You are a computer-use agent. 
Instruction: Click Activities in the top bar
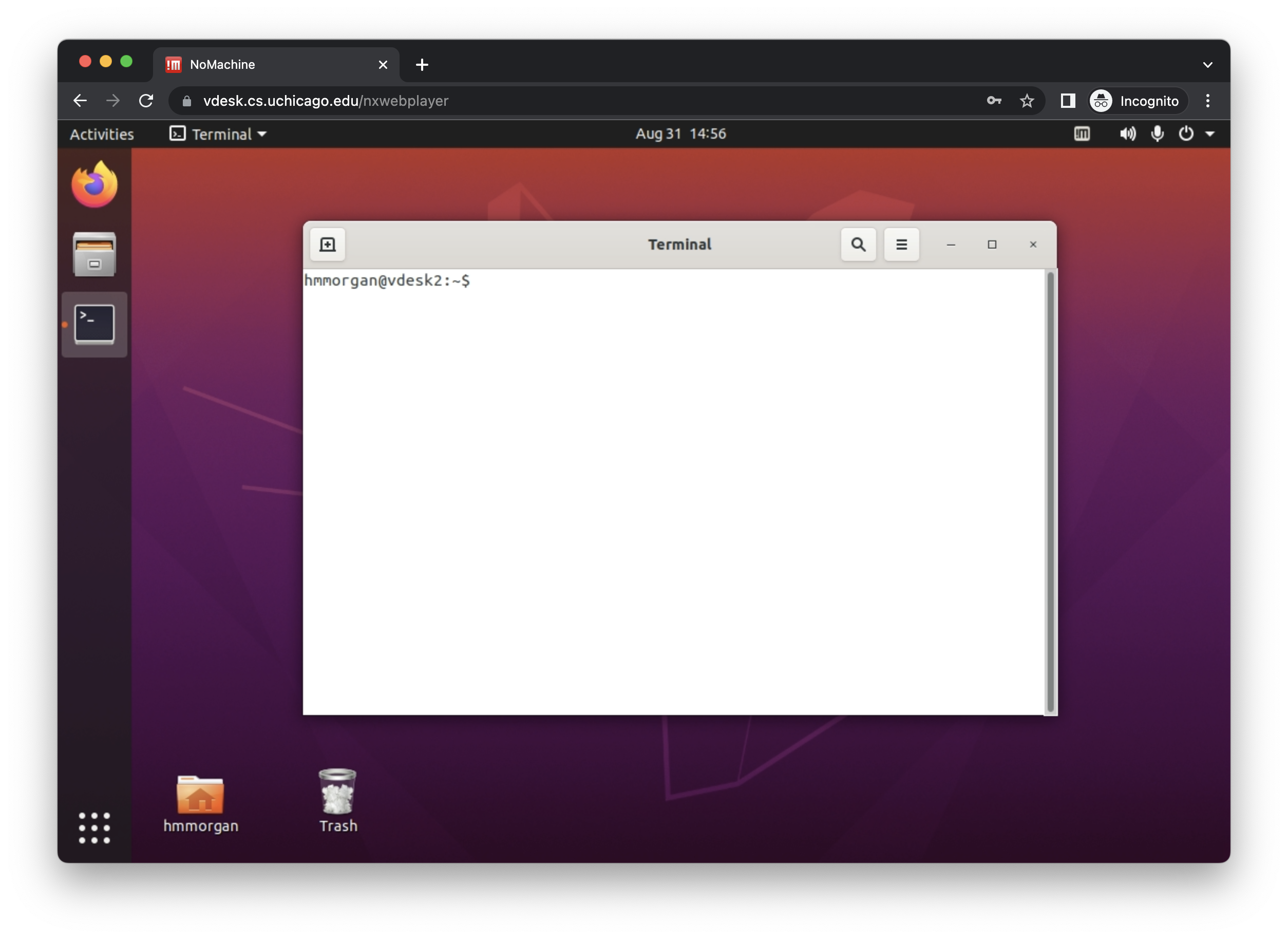coord(102,134)
